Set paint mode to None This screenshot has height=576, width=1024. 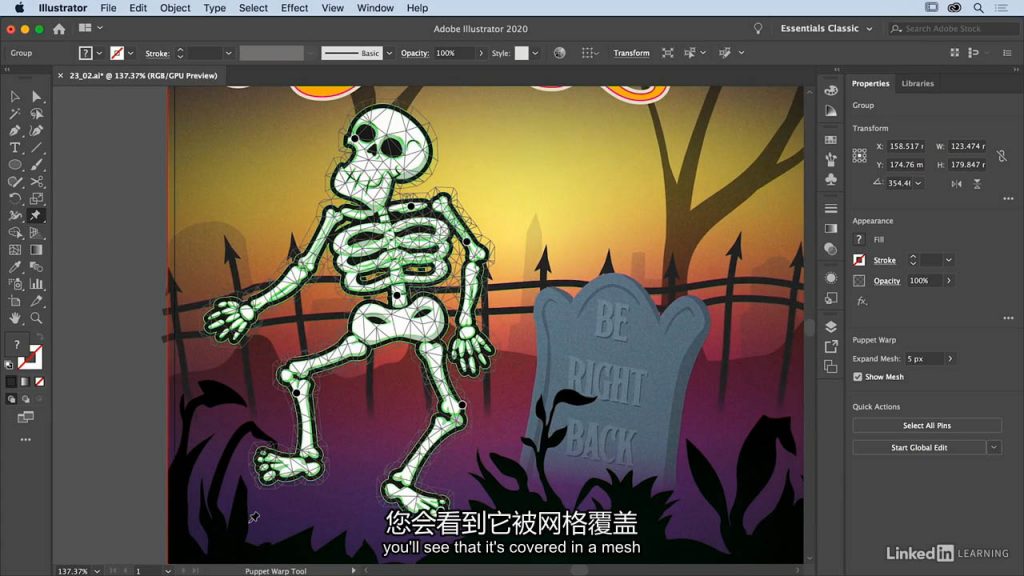point(40,381)
